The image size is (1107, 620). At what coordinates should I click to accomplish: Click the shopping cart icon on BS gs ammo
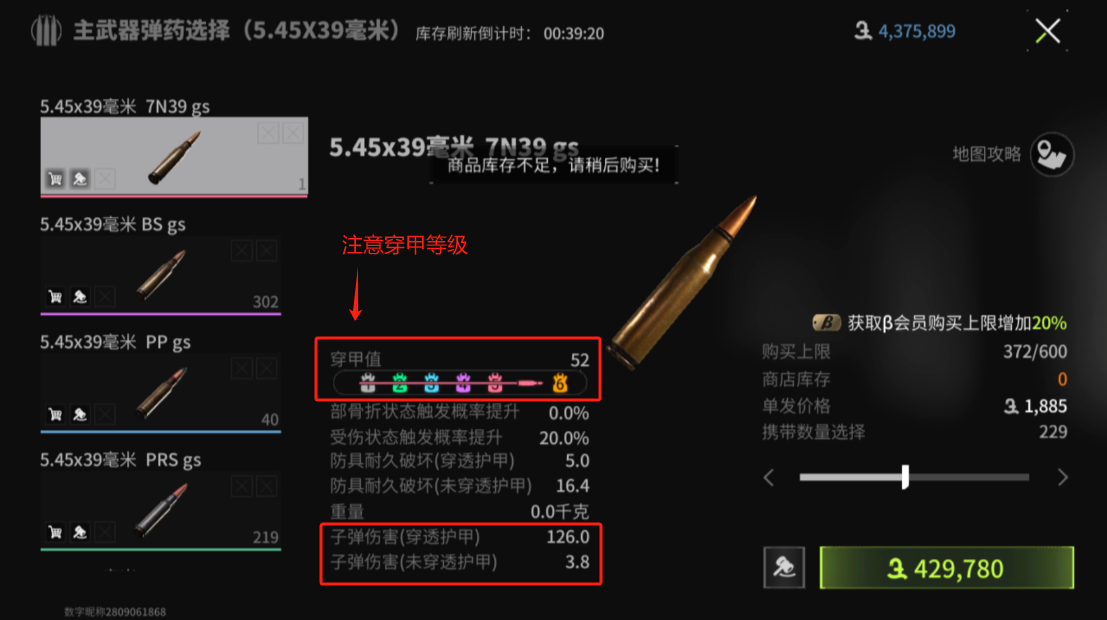55,297
